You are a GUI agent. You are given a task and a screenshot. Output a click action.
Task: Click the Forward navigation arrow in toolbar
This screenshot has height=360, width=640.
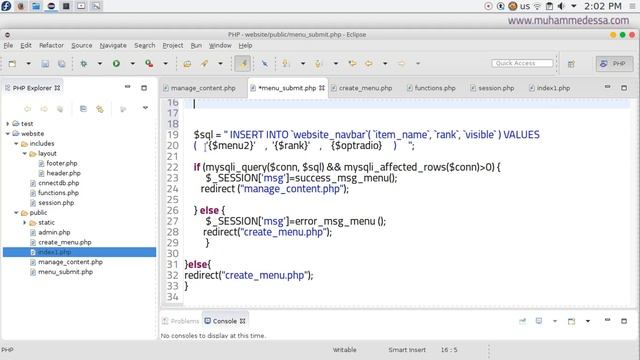click(x=402, y=64)
